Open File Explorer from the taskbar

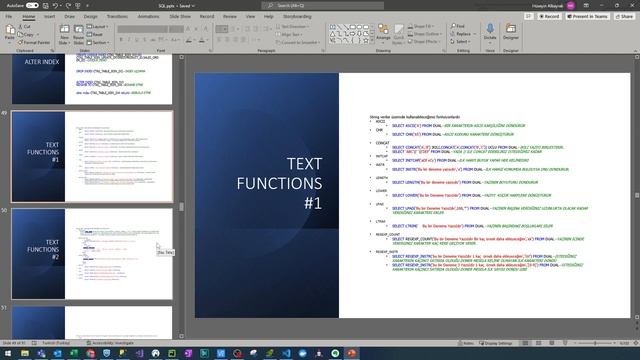tap(25, 353)
